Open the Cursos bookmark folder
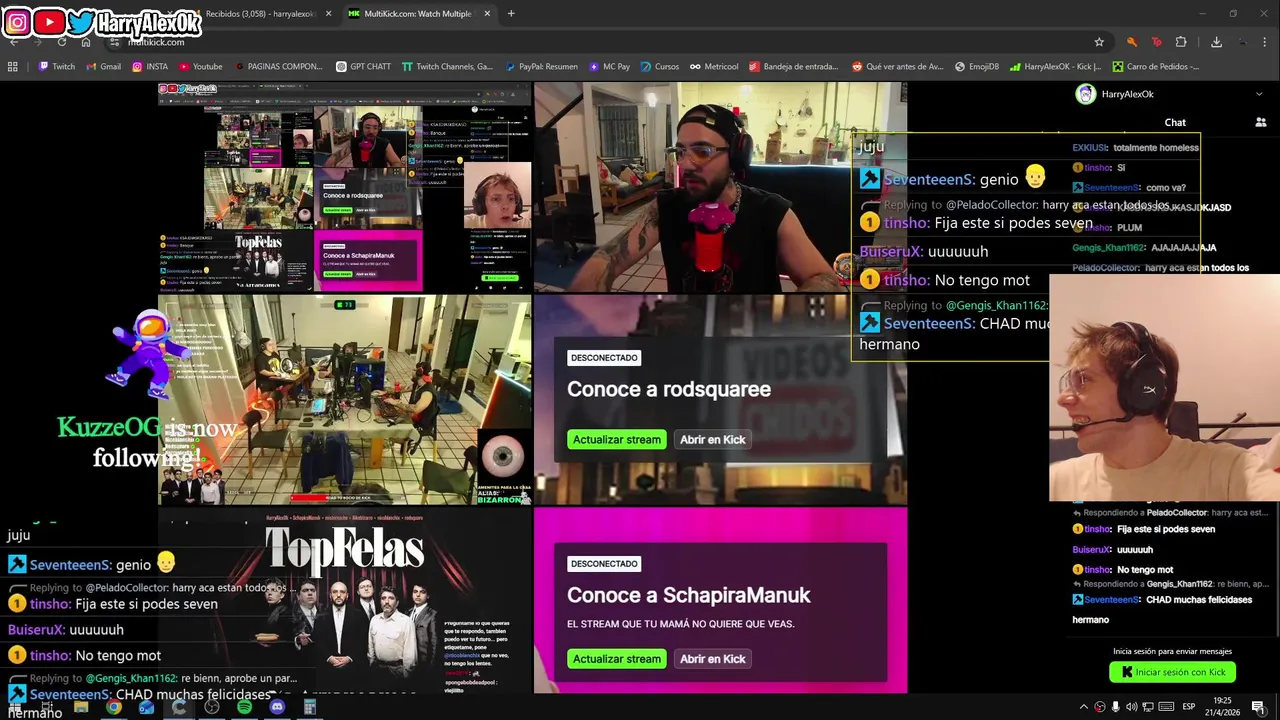The width and height of the screenshot is (1280, 720). 659,67
